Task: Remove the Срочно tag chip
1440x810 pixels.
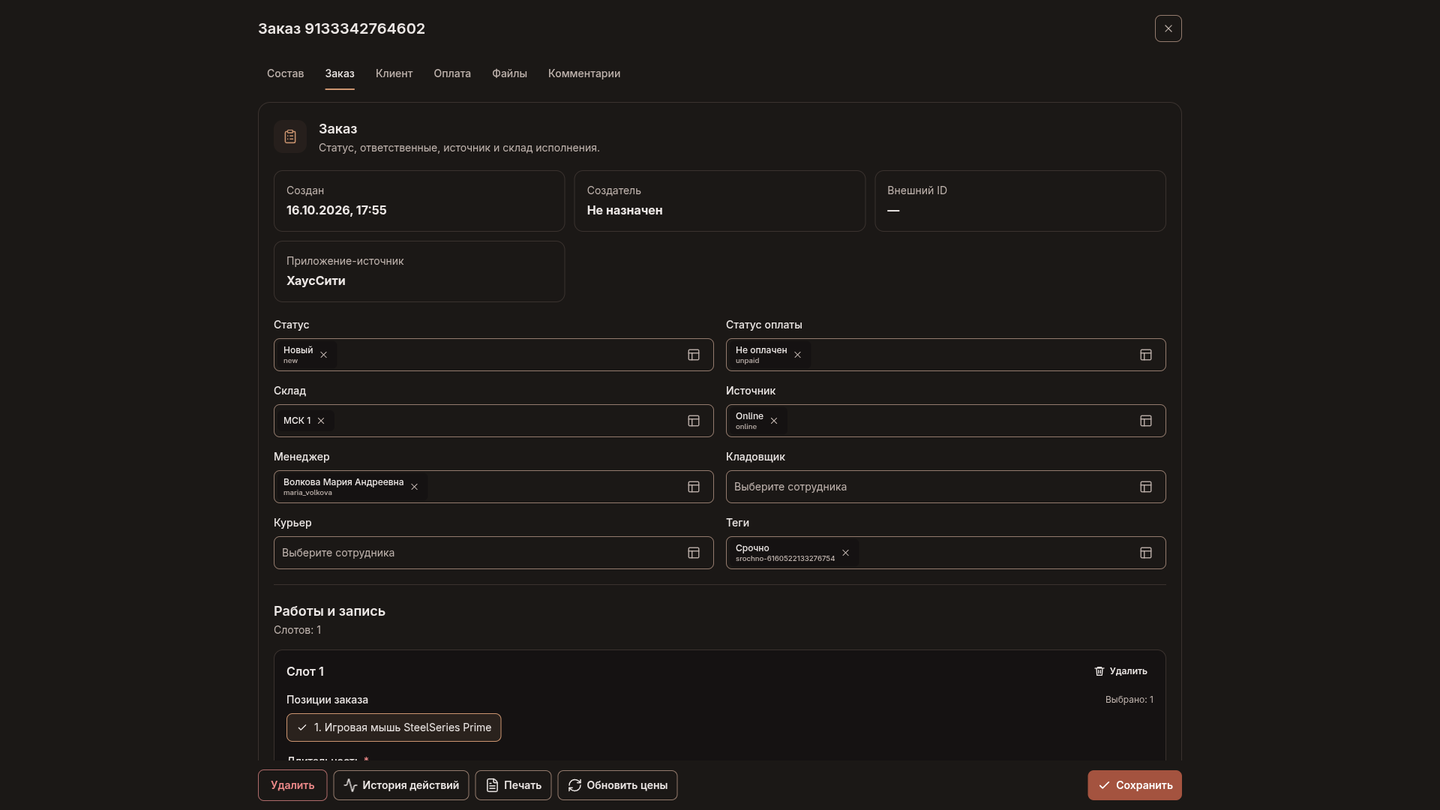Action: [845, 553]
